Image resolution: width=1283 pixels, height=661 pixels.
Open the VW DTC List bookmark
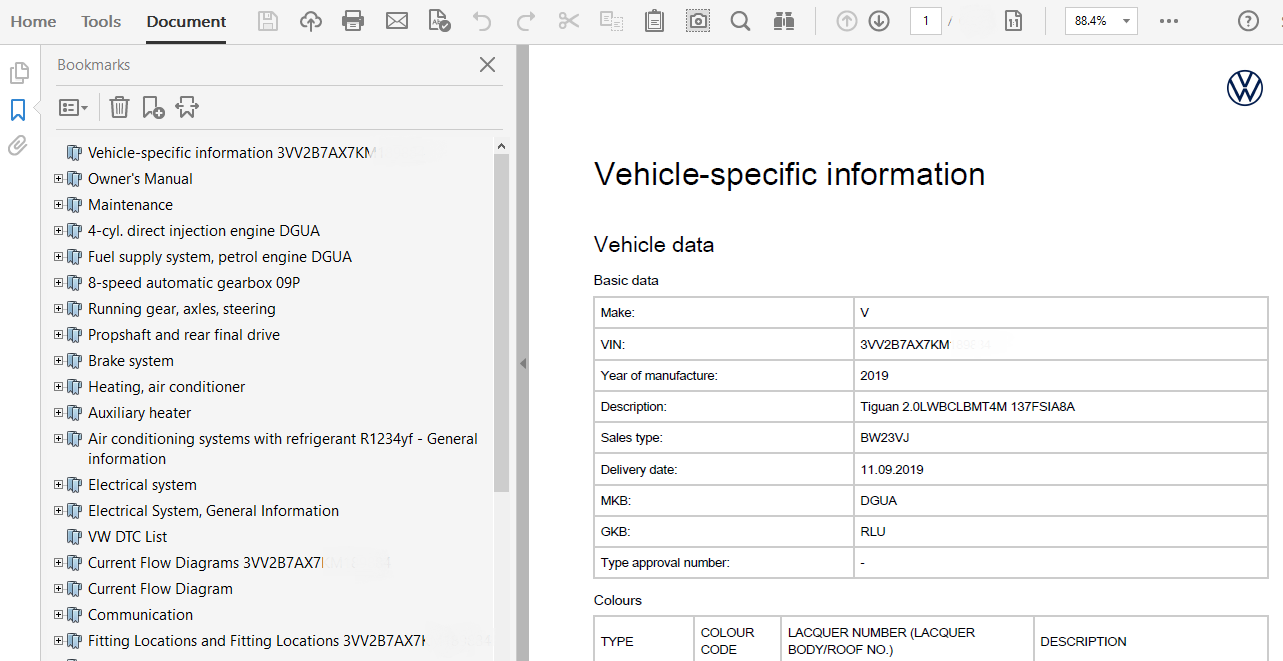[x=127, y=537]
